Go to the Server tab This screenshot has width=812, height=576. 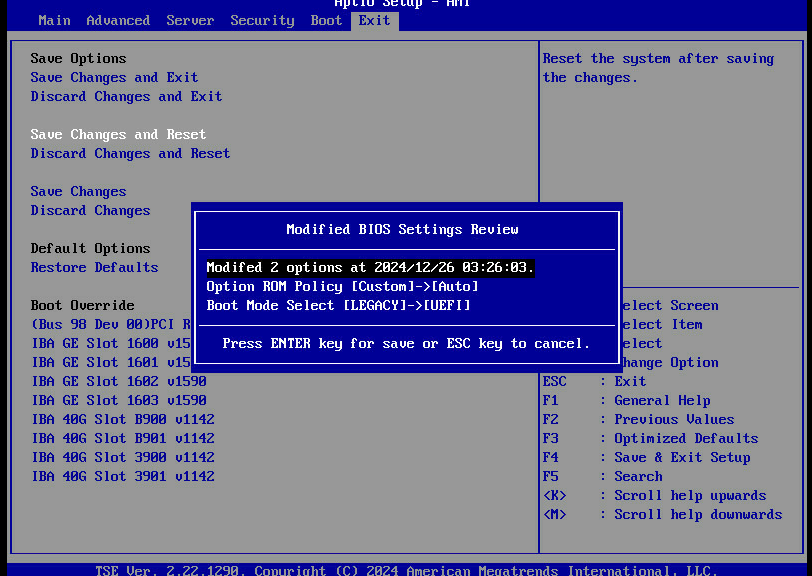click(x=190, y=21)
